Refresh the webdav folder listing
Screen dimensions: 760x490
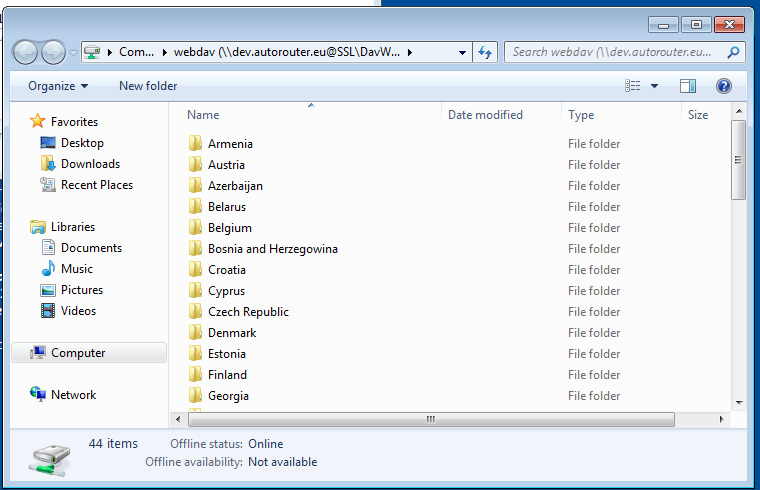[485, 52]
